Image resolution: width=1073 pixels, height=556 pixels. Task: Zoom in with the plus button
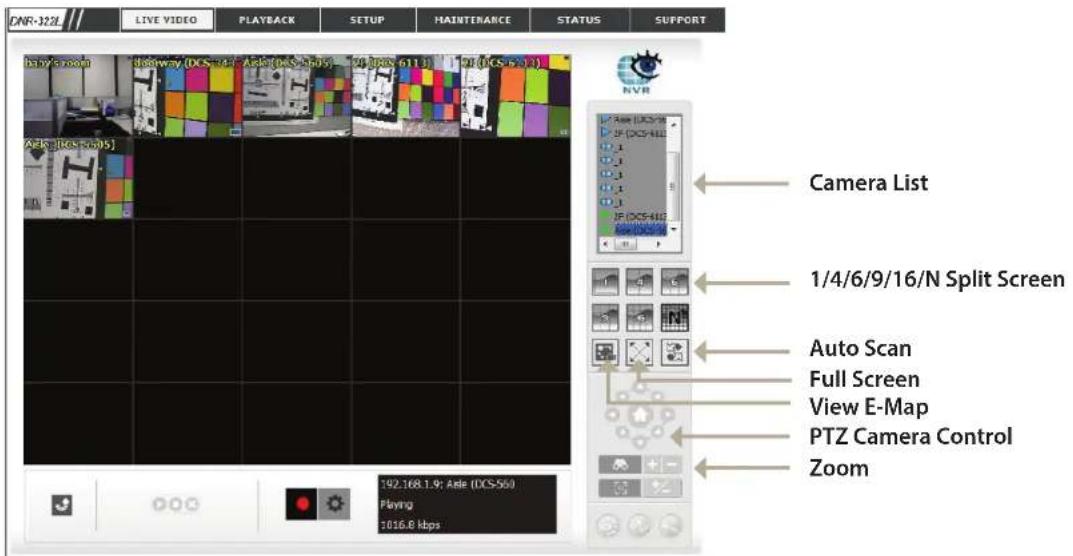[654, 466]
